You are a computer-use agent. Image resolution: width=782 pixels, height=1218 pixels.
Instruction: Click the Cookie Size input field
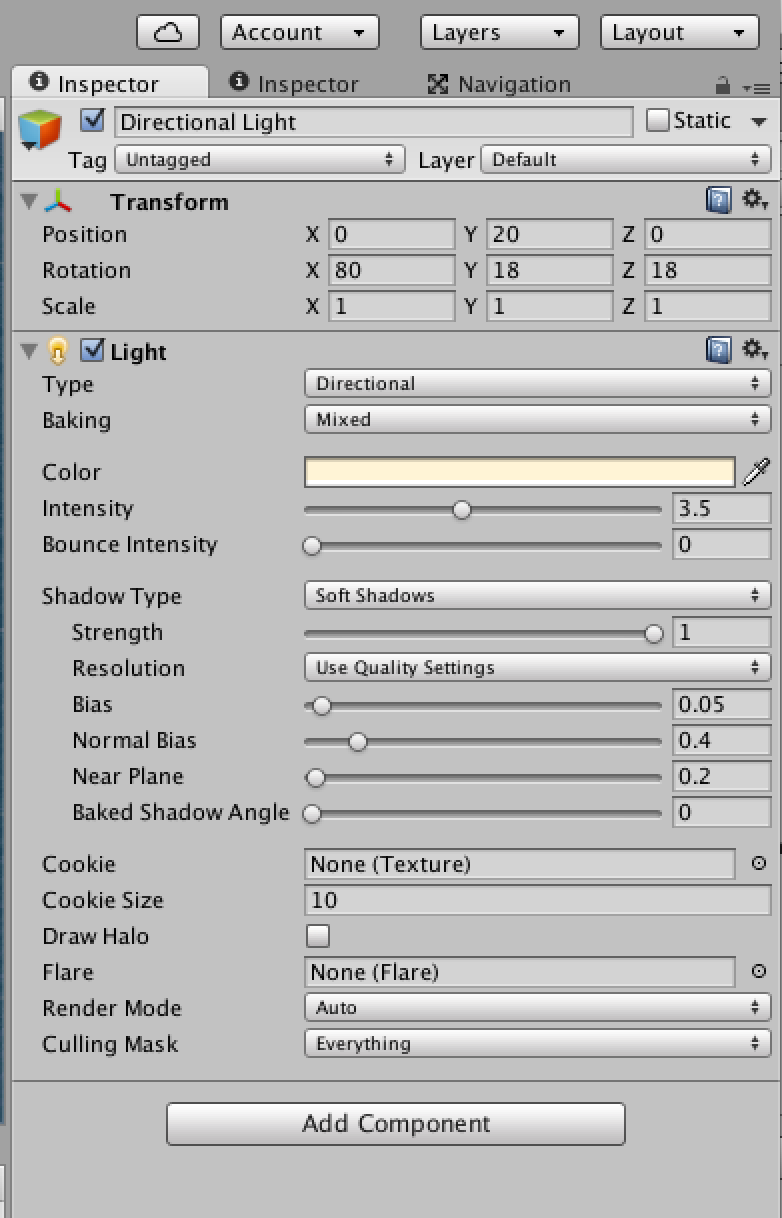(537, 900)
